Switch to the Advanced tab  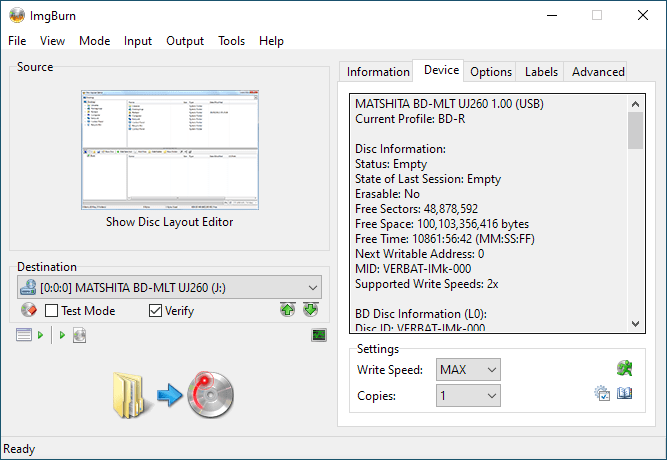point(598,71)
